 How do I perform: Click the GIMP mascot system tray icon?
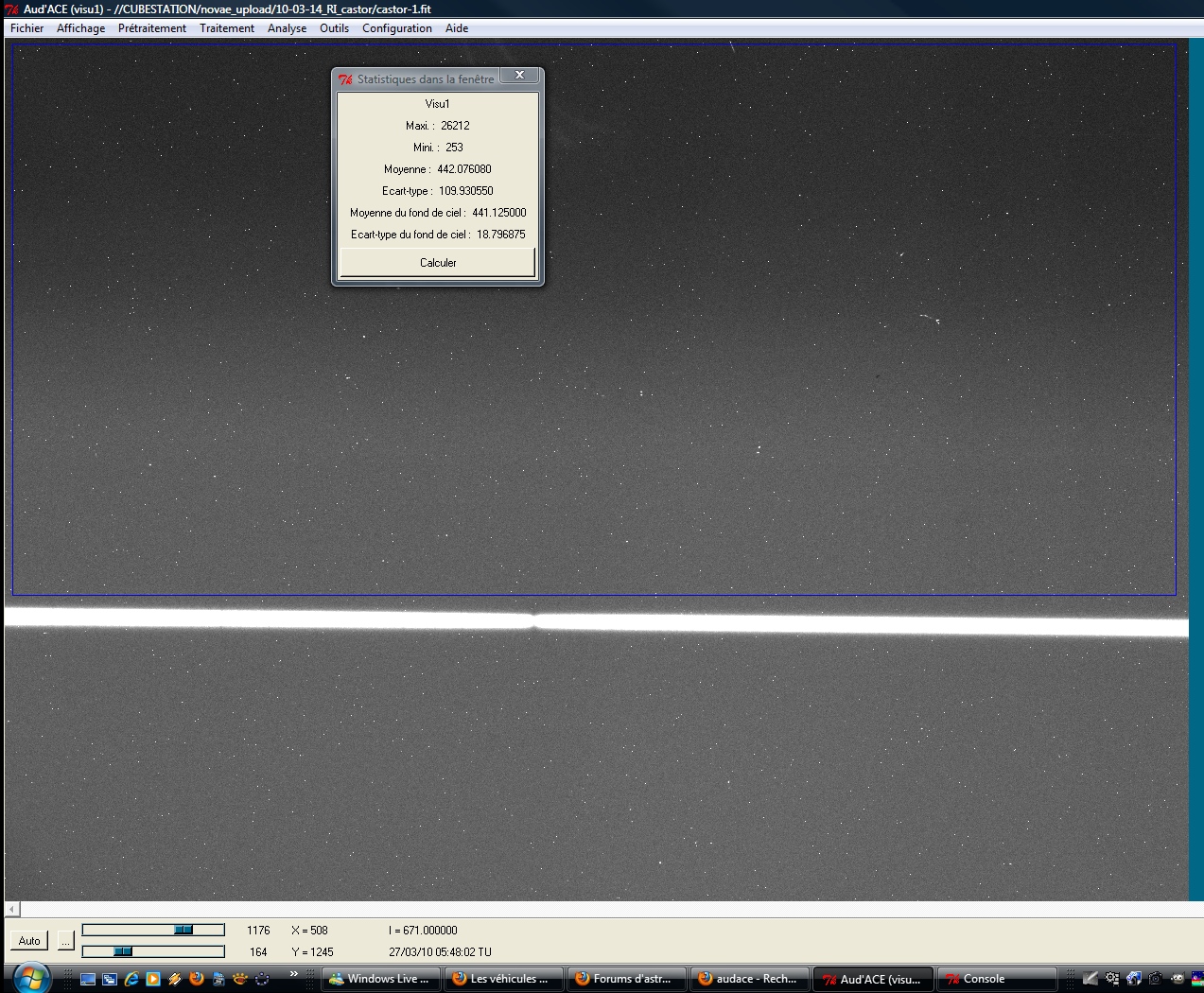click(1177, 979)
